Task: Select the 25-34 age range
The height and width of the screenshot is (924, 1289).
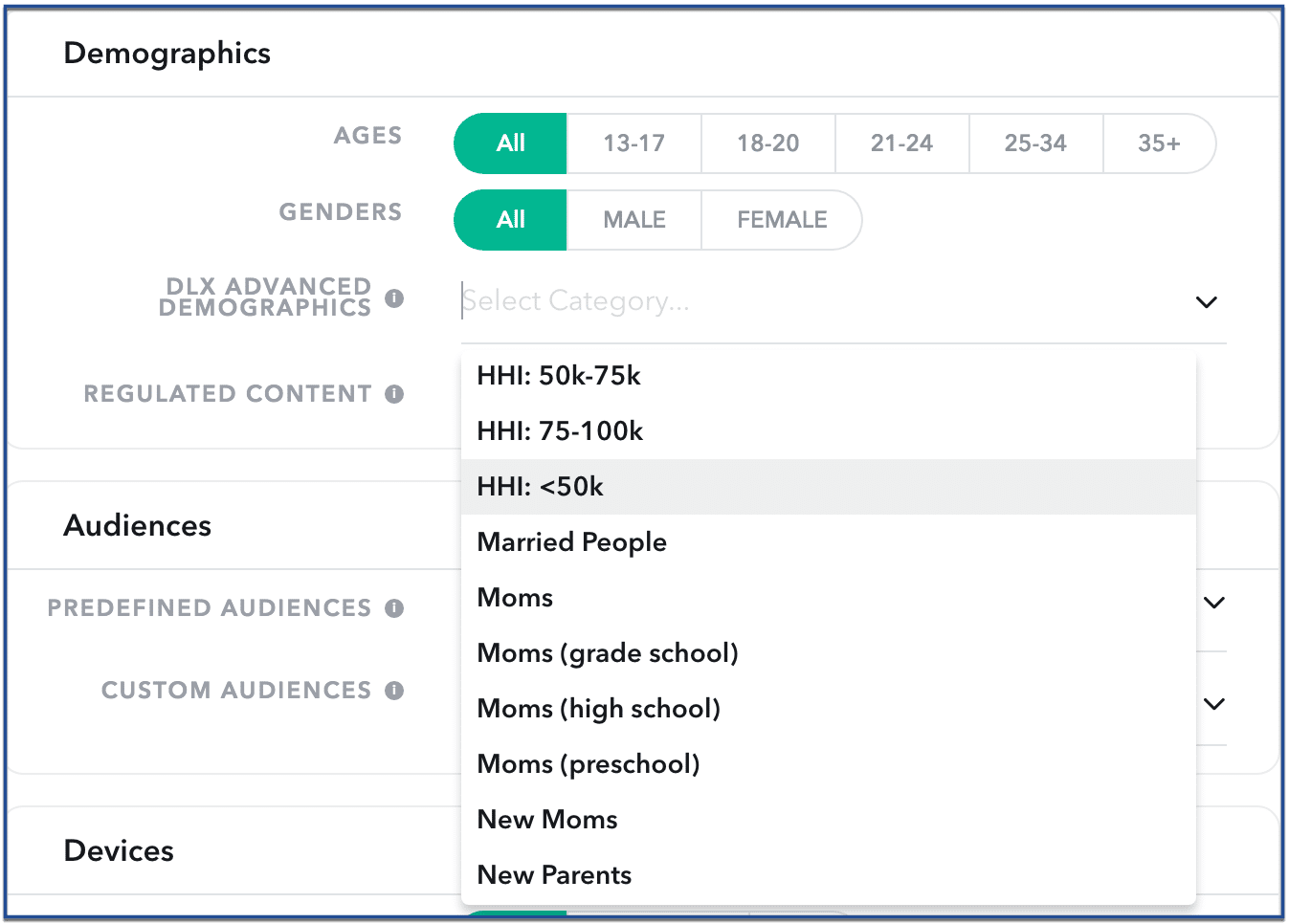Action: coord(1036,143)
